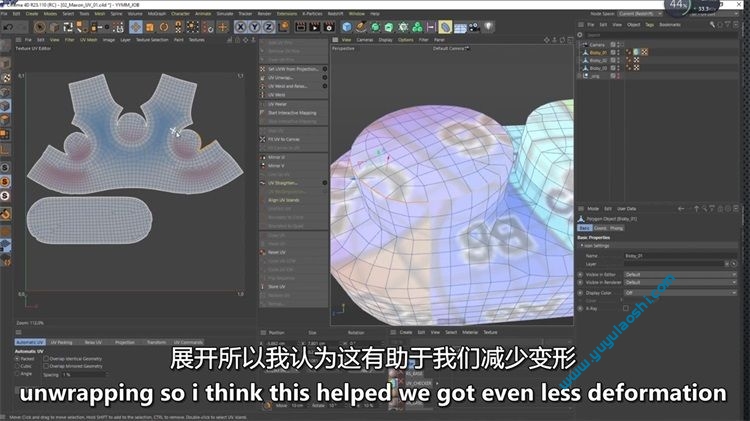Run Set UVW from Projection command
This screenshot has width=750, height=421.
(x=293, y=69)
